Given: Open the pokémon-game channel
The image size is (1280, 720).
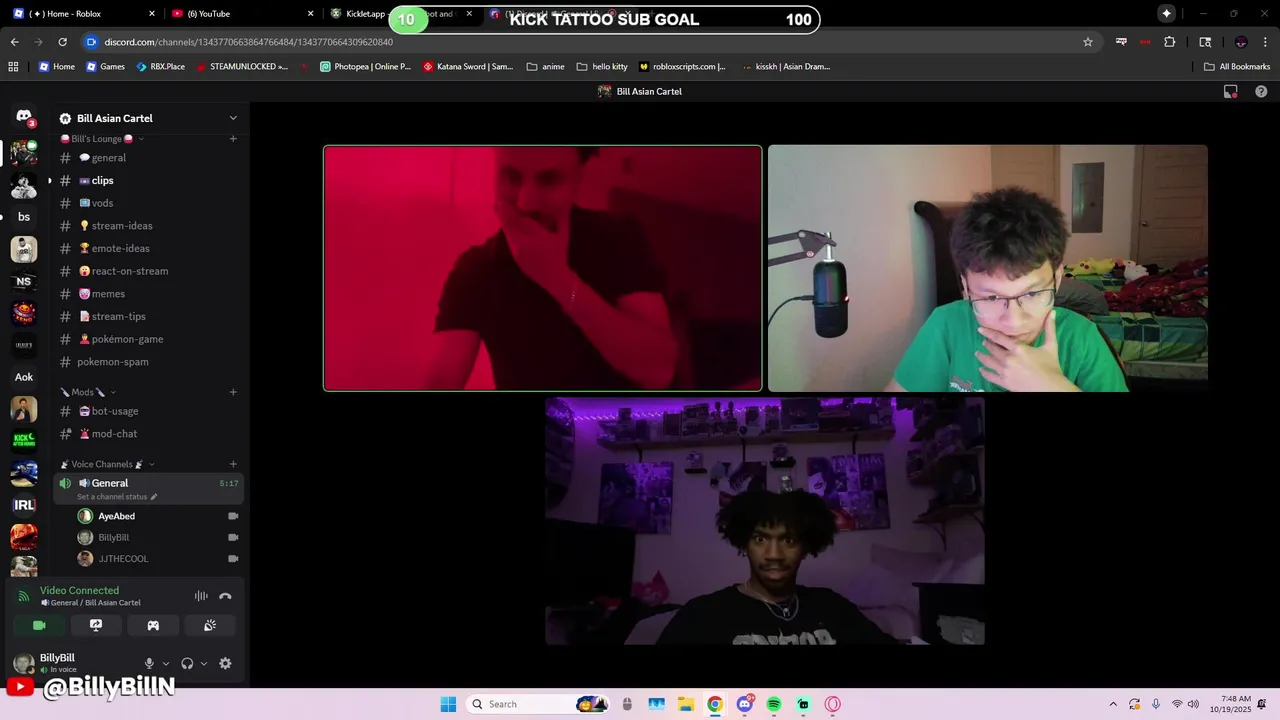Looking at the screenshot, I should coord(148,339).
